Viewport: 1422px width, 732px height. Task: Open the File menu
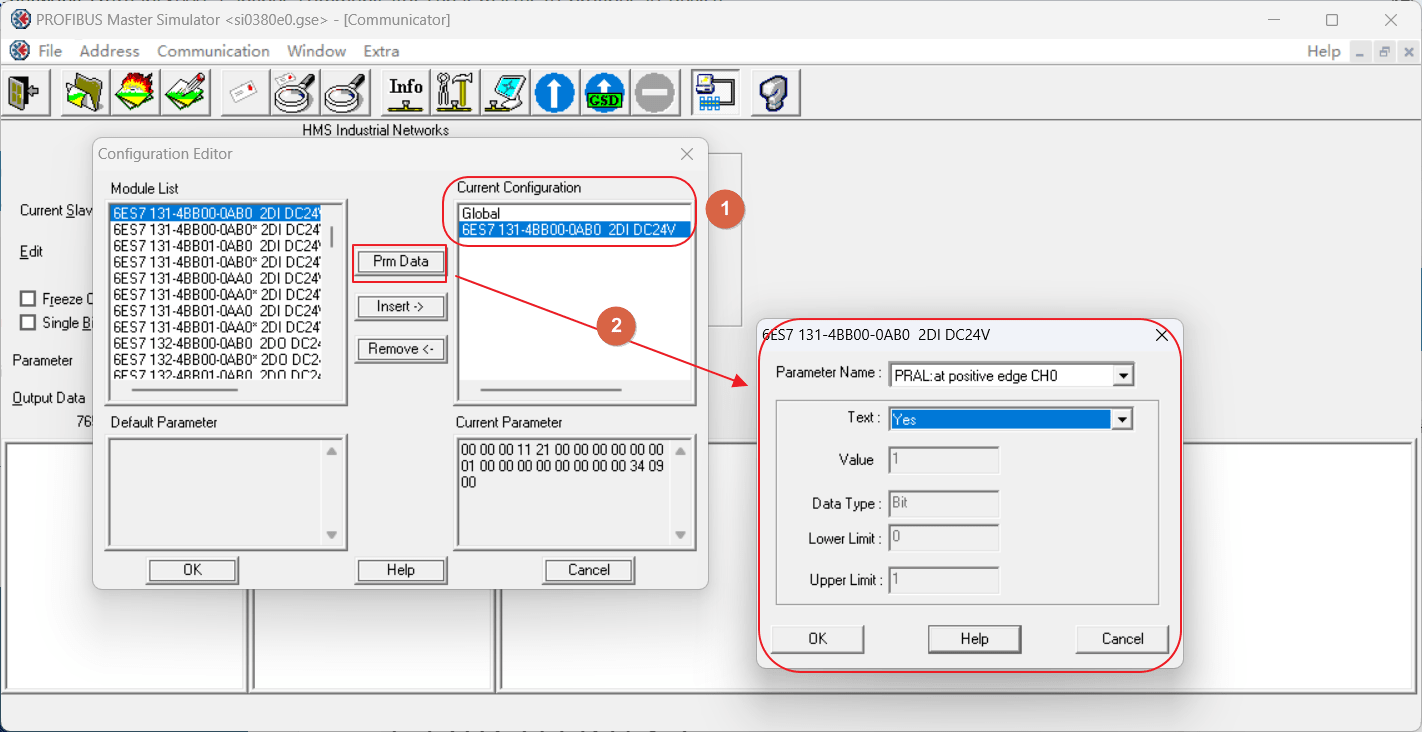coord(50,51)
